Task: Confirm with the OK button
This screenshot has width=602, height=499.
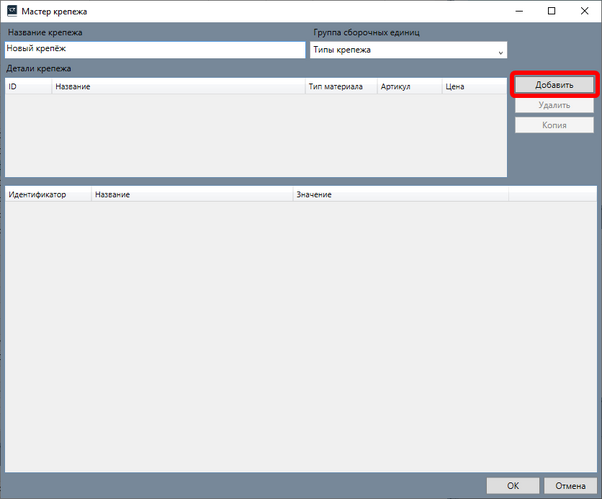Action: [x=513, y=486]
